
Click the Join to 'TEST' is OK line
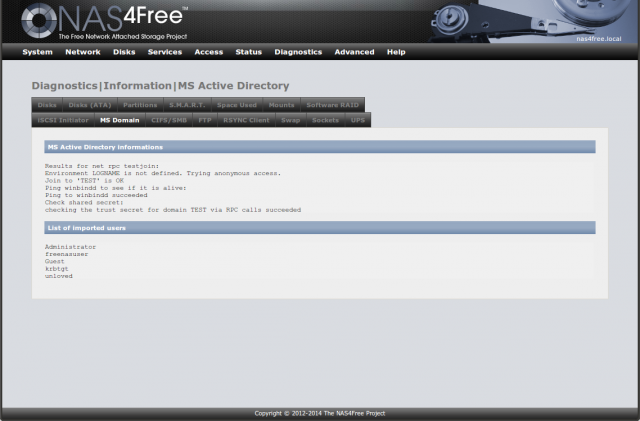(x=84, y=180)
